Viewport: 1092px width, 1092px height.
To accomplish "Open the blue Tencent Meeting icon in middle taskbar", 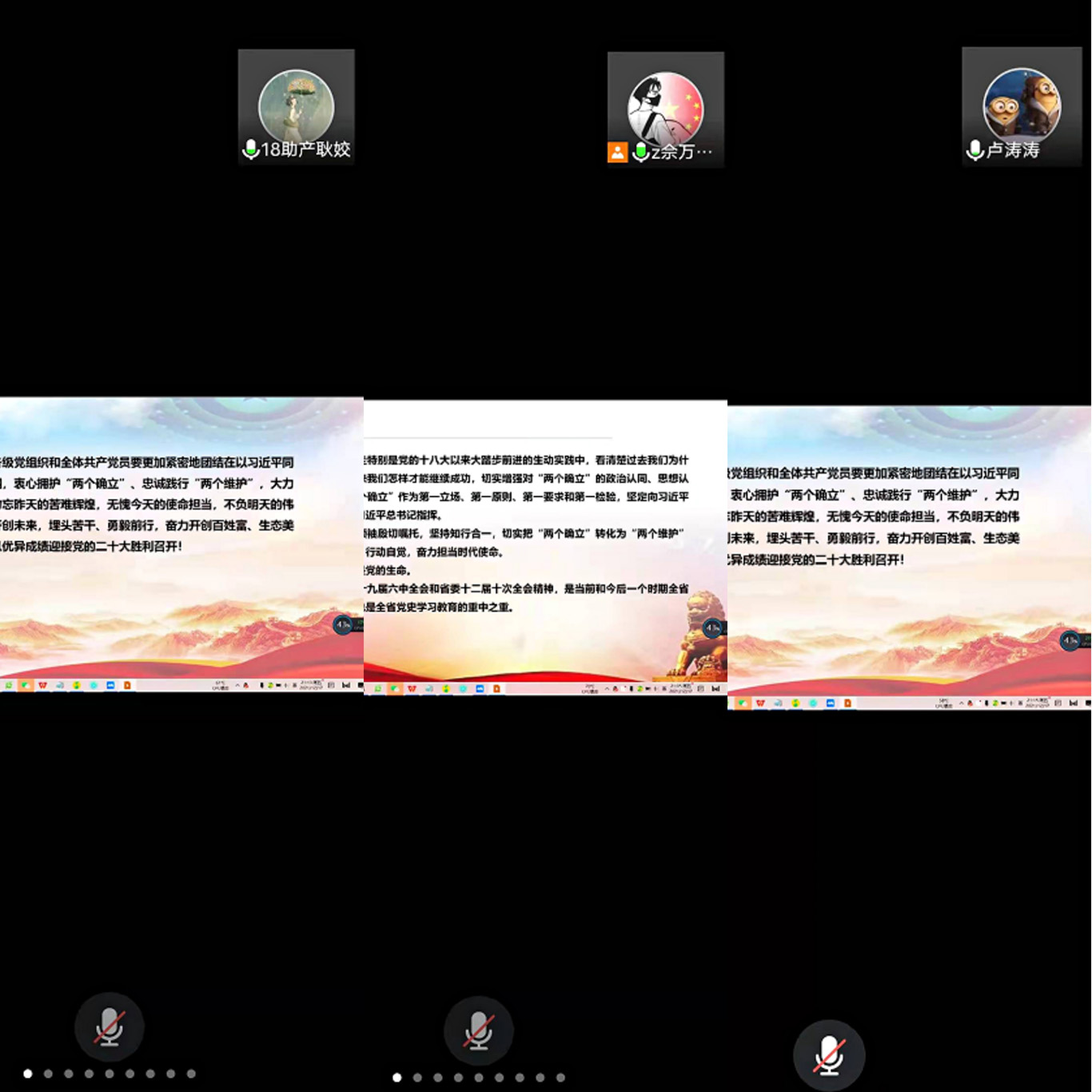I will (480, 688).
